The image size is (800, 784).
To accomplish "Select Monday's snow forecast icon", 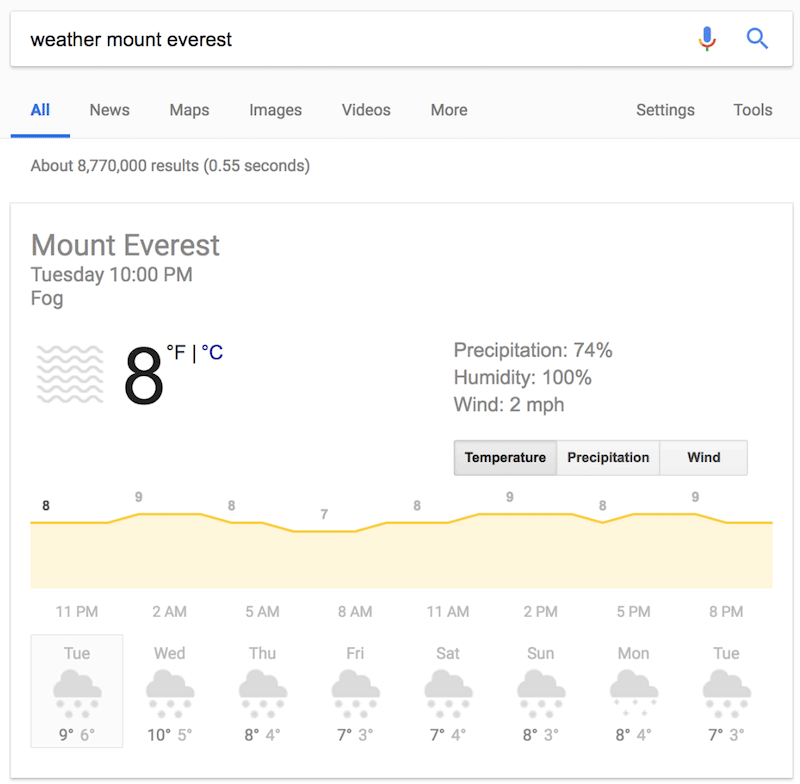I will 633,695.
